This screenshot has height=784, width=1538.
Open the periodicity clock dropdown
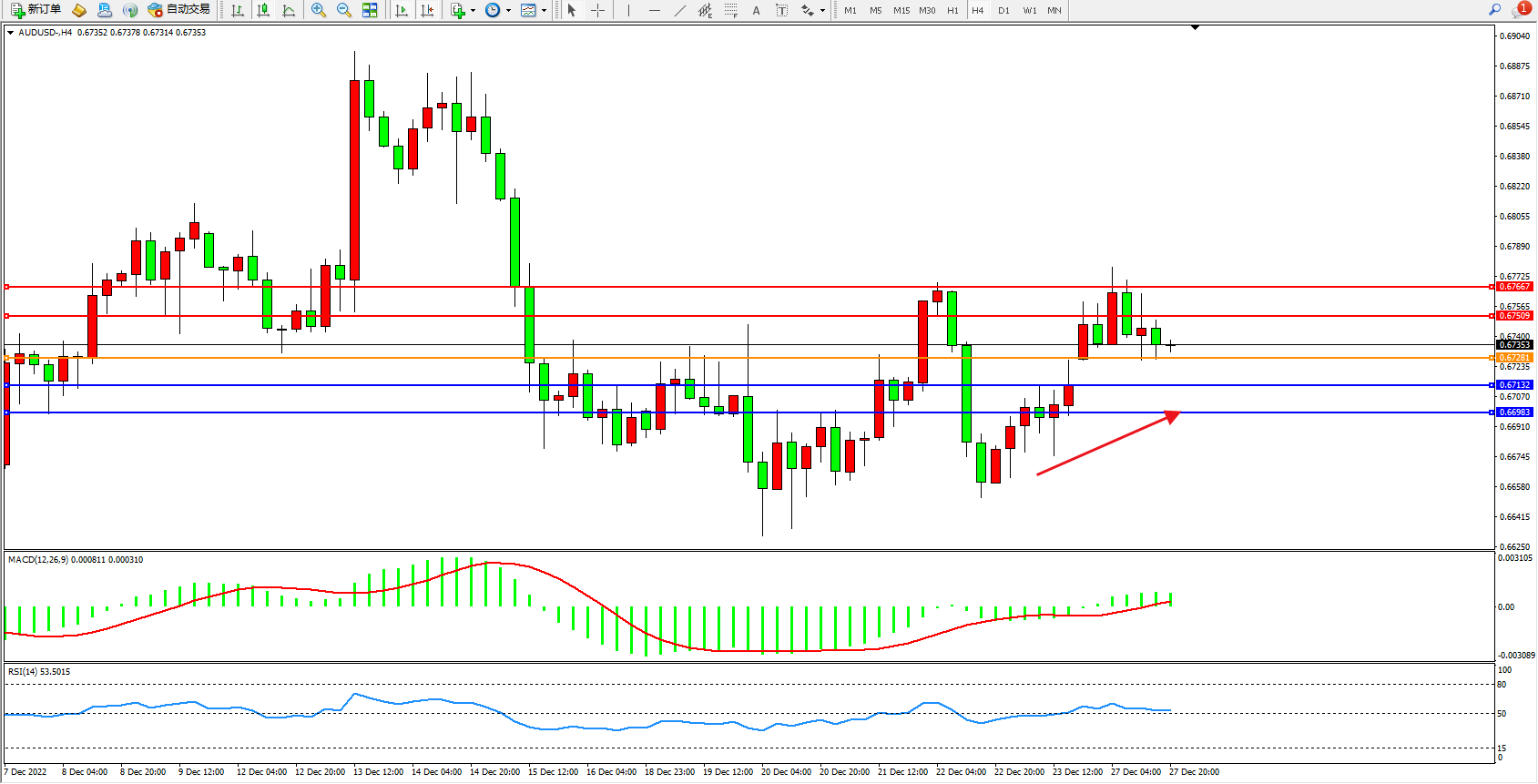(508, 11)
